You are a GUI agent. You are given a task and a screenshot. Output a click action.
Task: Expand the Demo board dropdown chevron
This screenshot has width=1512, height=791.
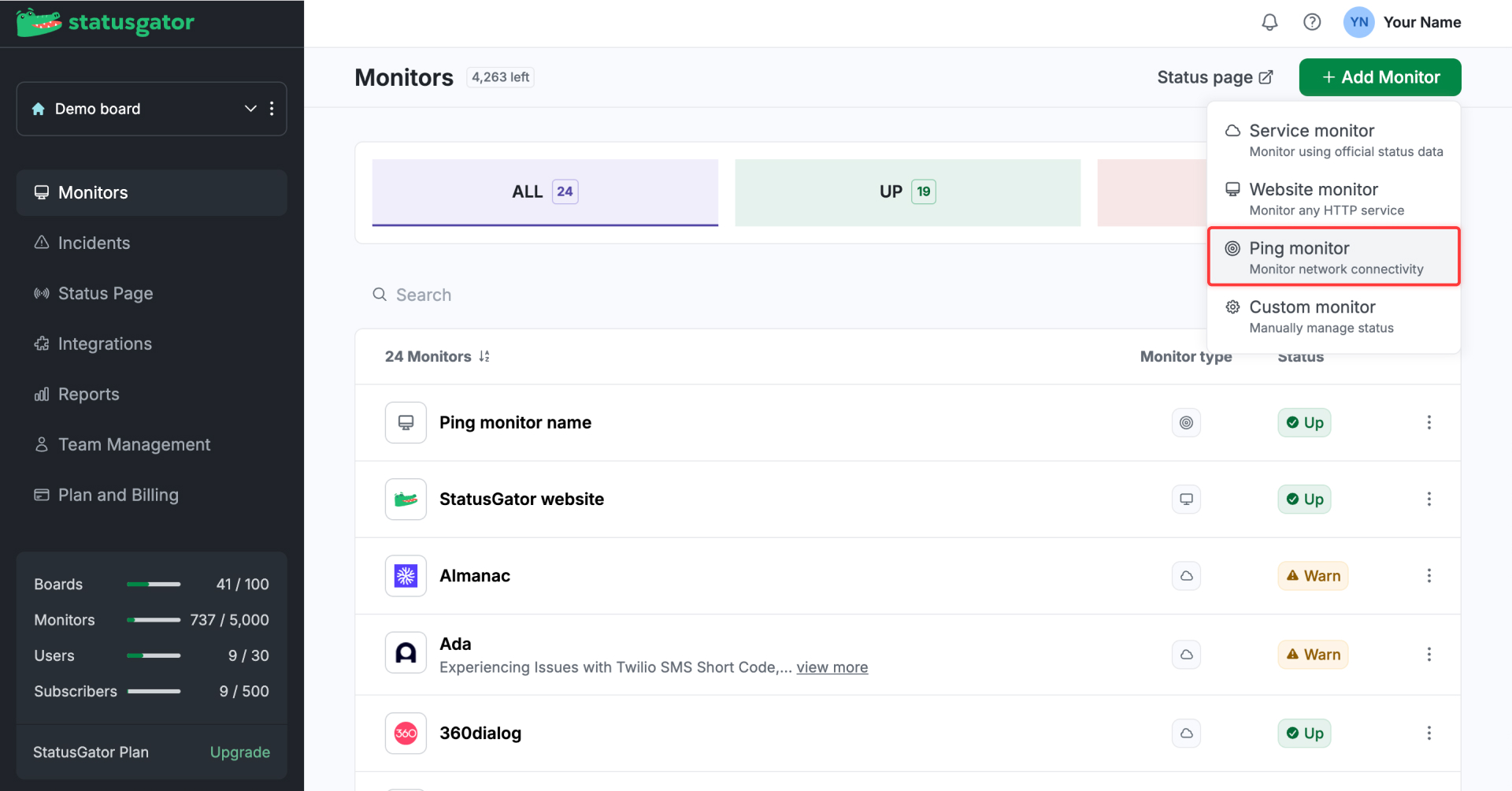point(250,109)
